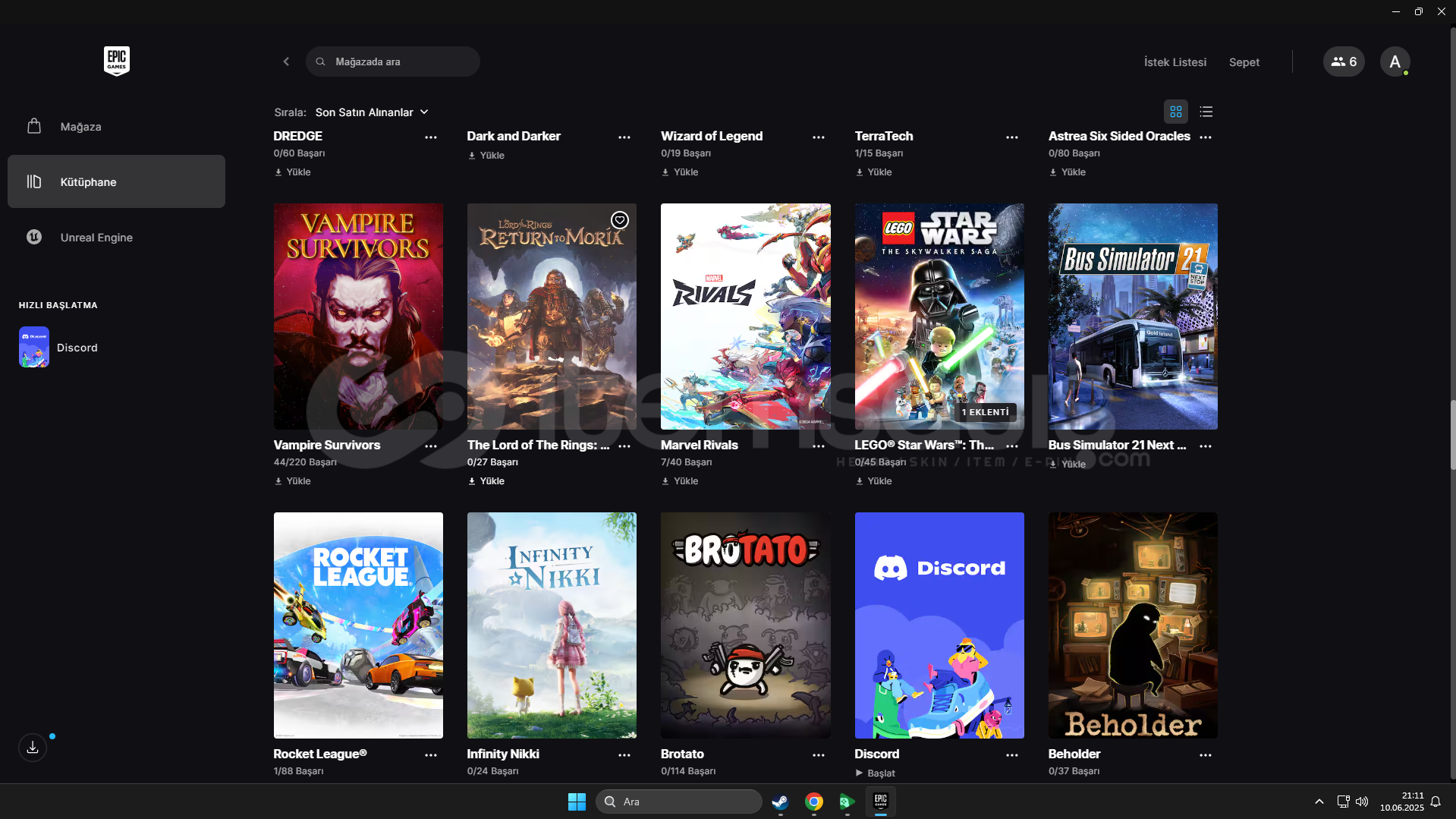Open Unreal Engine section
This screenshot has width=1456, height=819.
click(116, 237)
